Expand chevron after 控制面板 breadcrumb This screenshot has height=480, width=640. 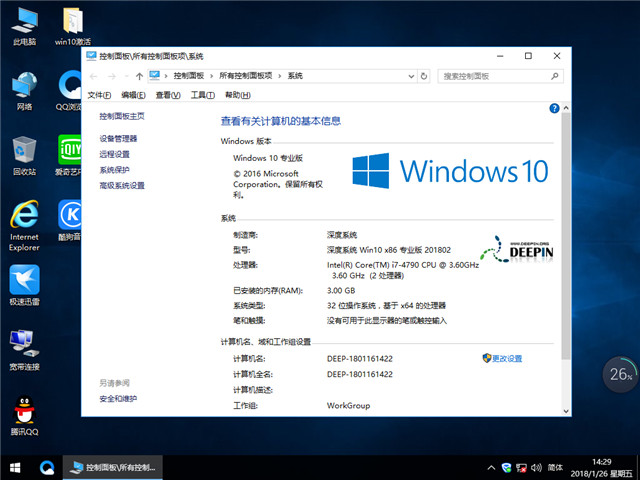click(211, 76)
